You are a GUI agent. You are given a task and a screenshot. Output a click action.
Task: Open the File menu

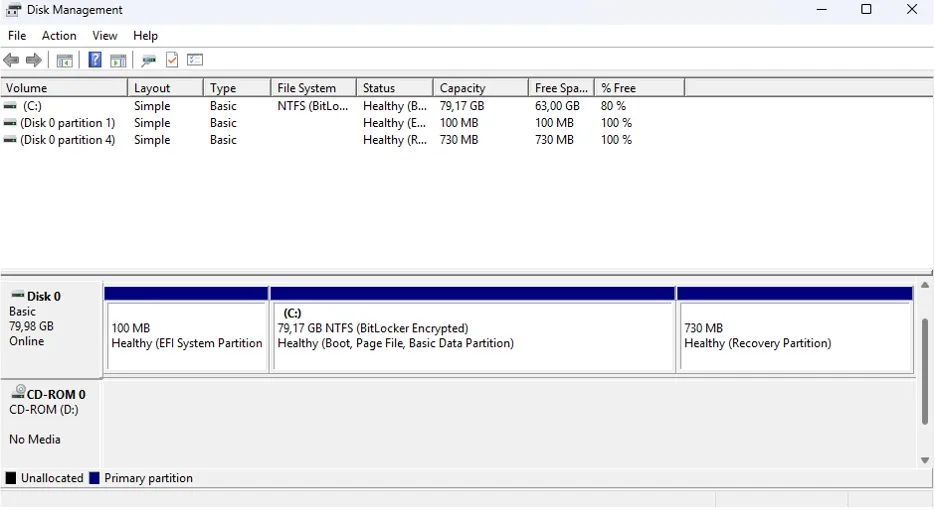pyautogui.click(x=17, y=35)
